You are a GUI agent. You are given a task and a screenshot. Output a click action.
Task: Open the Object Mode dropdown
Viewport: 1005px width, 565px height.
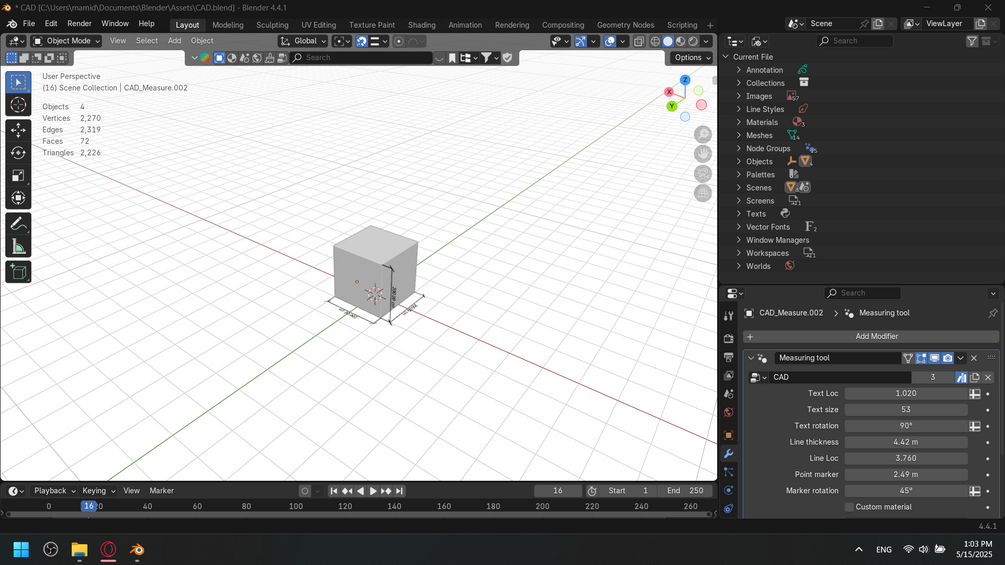[x=67, y=41]
